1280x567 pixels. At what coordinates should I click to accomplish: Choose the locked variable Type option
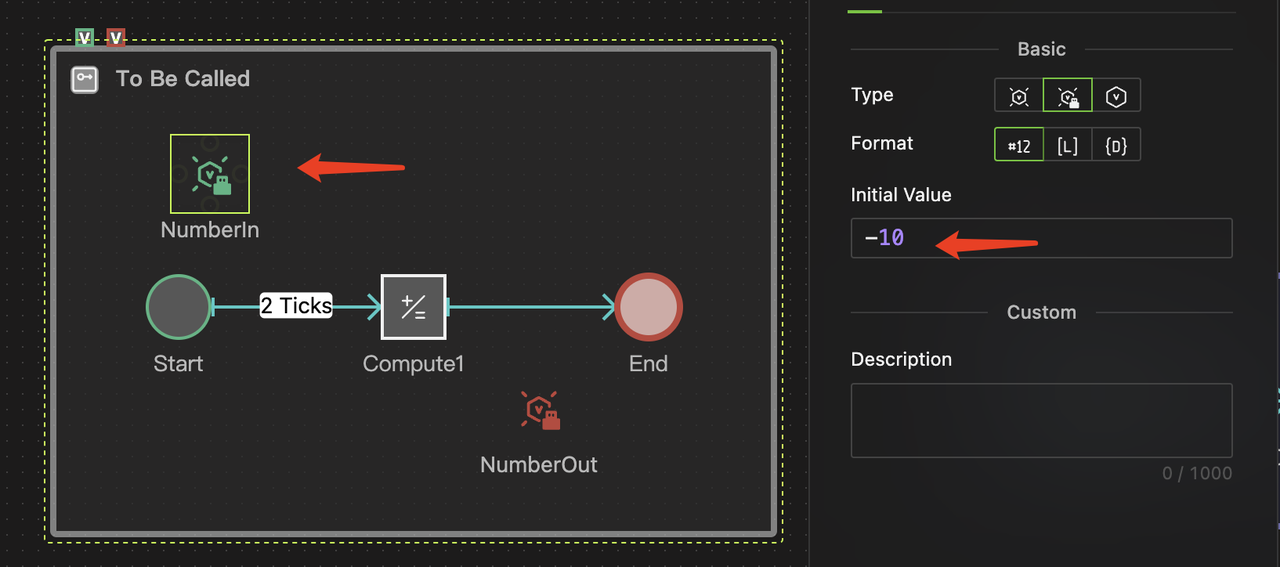(x=1068, y=96)
